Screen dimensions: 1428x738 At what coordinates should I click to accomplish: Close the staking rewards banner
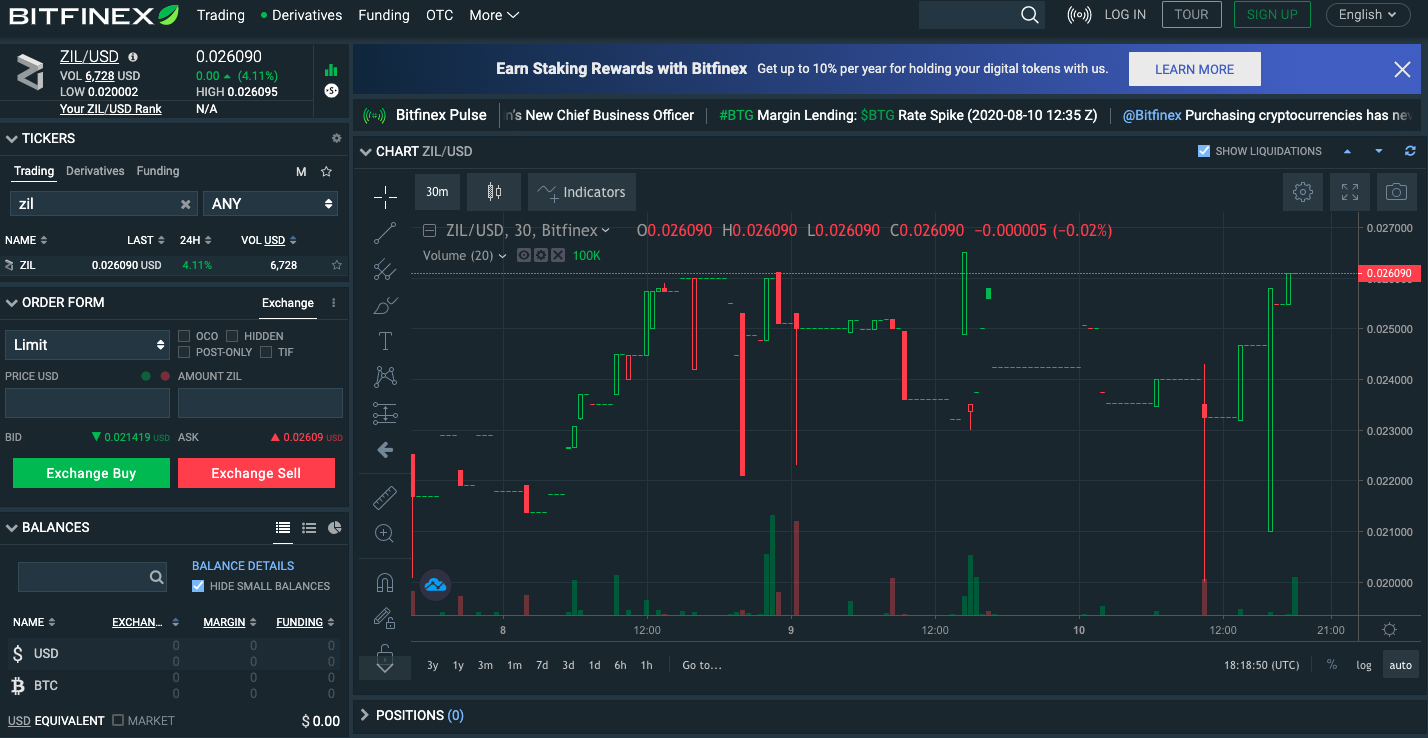pos(1402,69)
